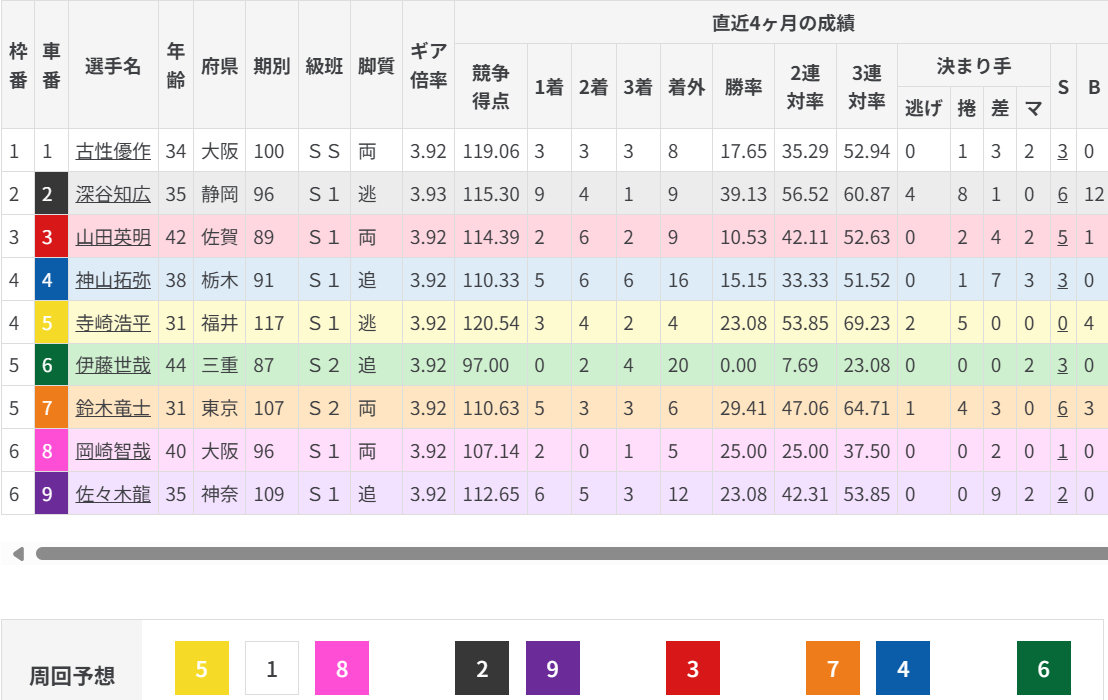The image size is (1108, 700).
Task: Click the horizontal scrollbar track below table
Action: coord(570,553)
